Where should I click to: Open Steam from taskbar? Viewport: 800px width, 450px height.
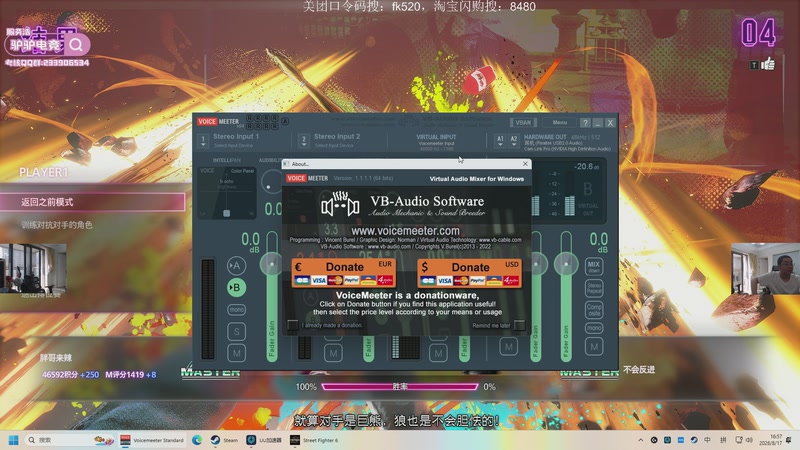click(224, 440)
